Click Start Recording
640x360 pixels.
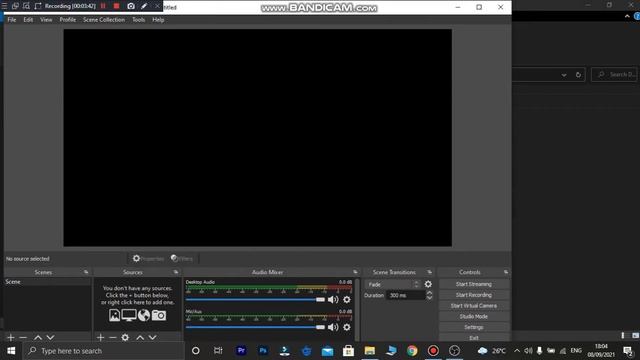474,295
